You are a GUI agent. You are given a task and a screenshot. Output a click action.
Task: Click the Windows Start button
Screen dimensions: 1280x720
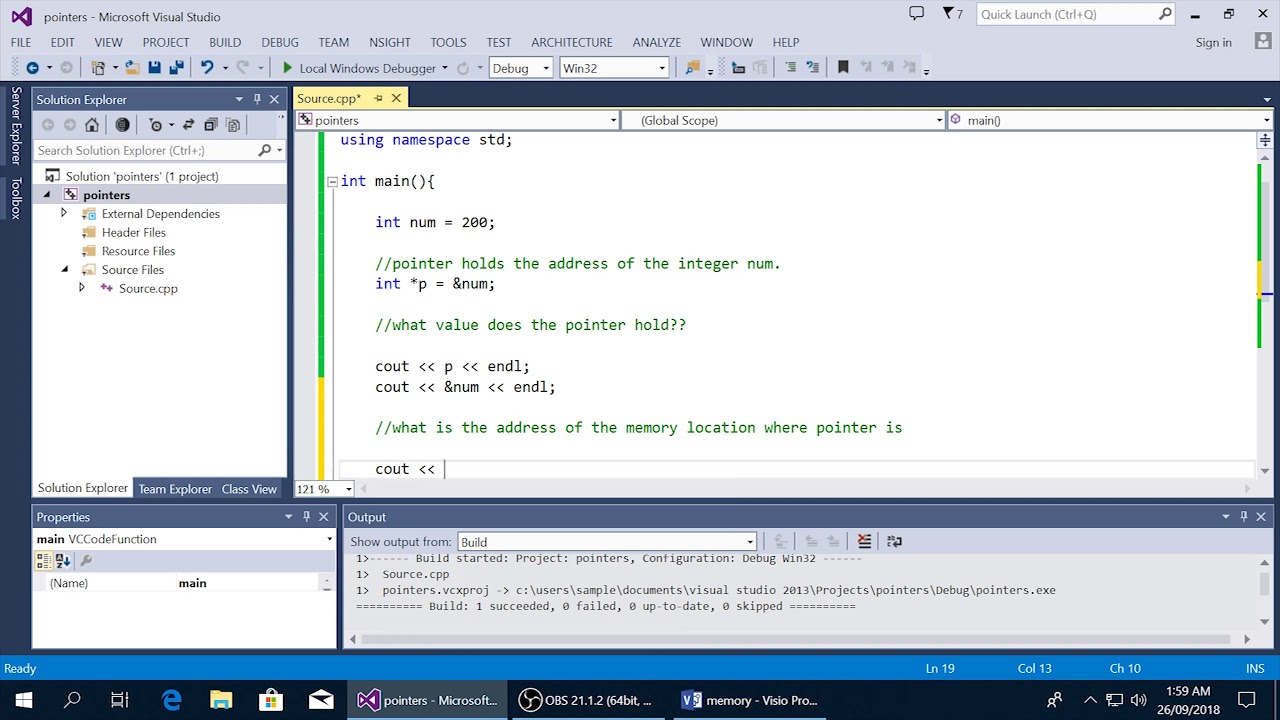coord(24,700)
